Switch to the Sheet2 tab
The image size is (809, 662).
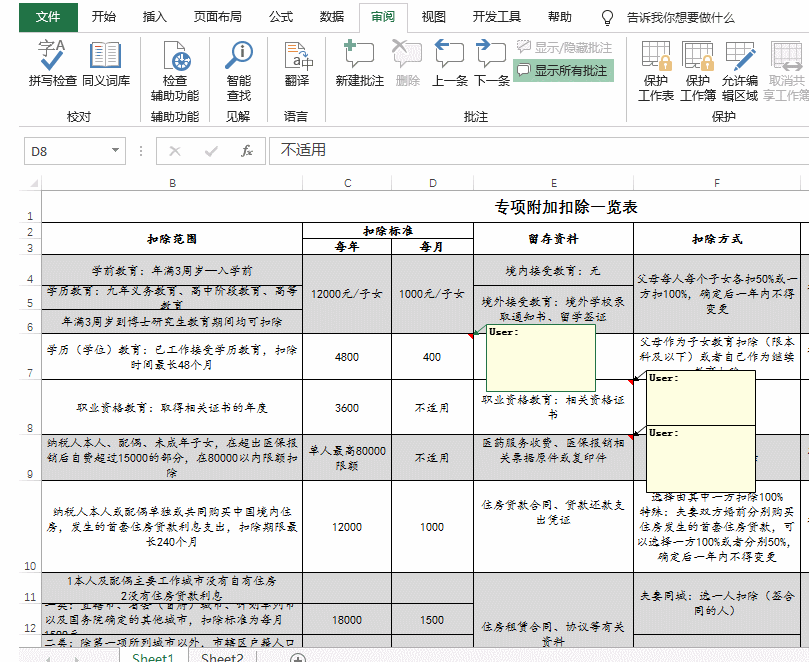222,656
